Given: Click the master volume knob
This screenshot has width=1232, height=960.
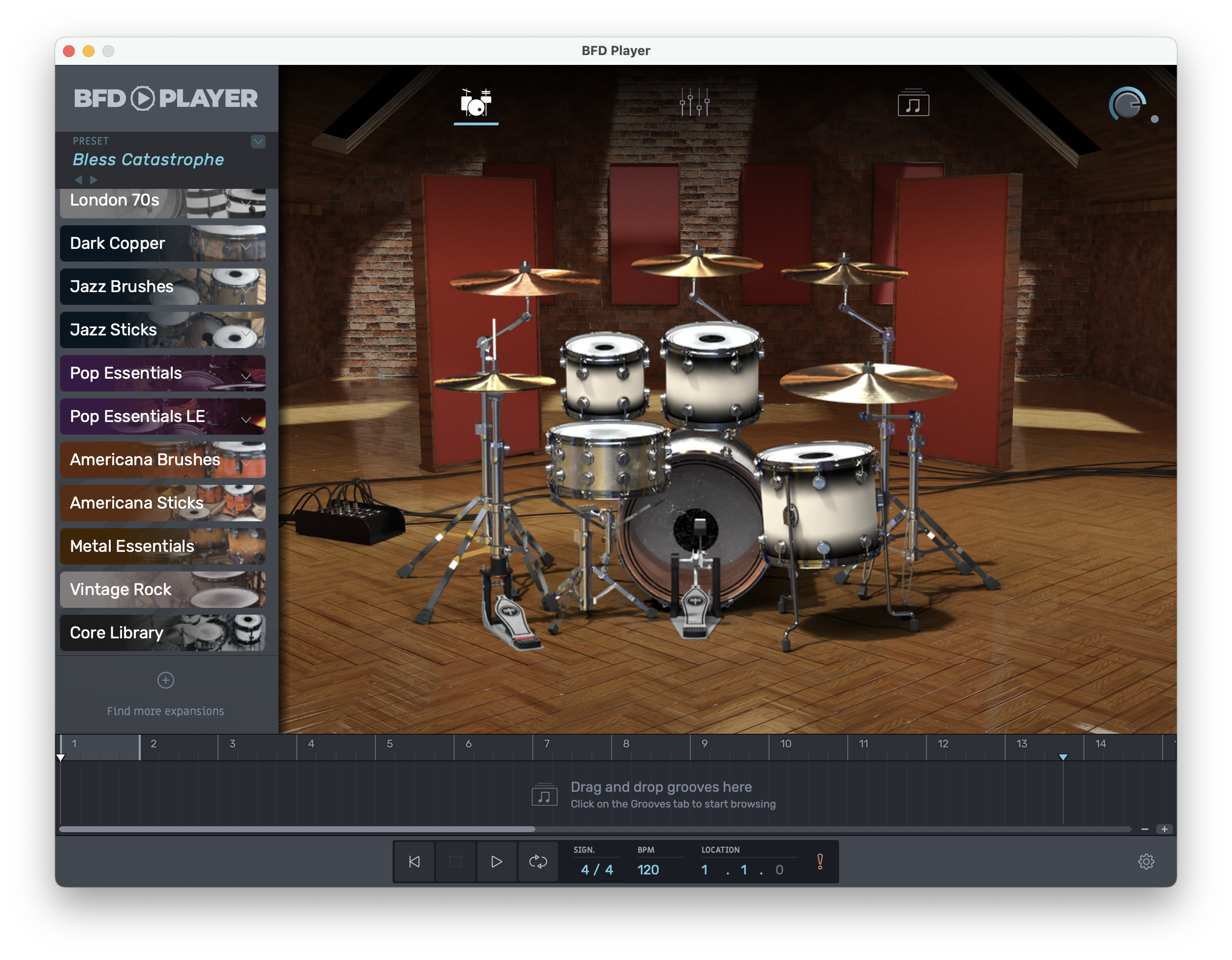Looking at the screenshot, I should 1127,104.
